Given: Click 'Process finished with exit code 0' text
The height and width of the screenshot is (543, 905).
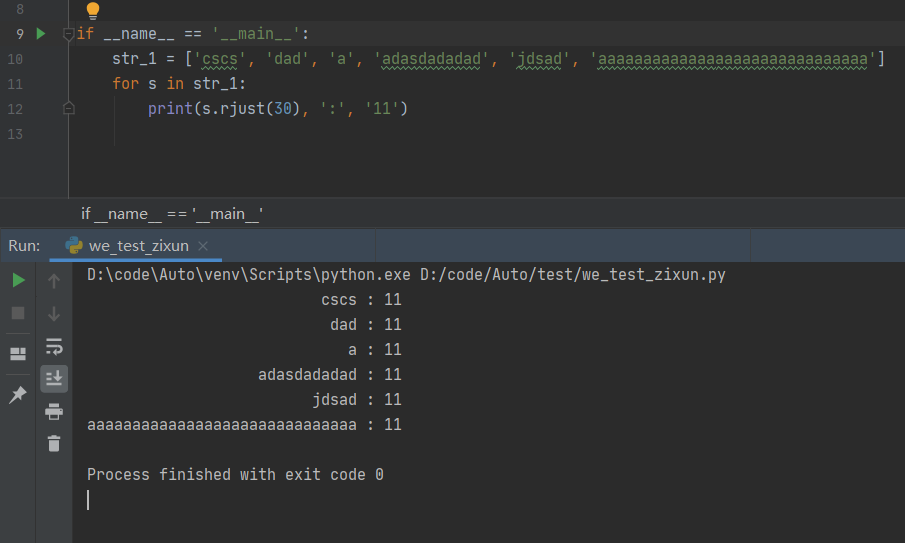Looking at the screenshot, I should coord(235,474).
